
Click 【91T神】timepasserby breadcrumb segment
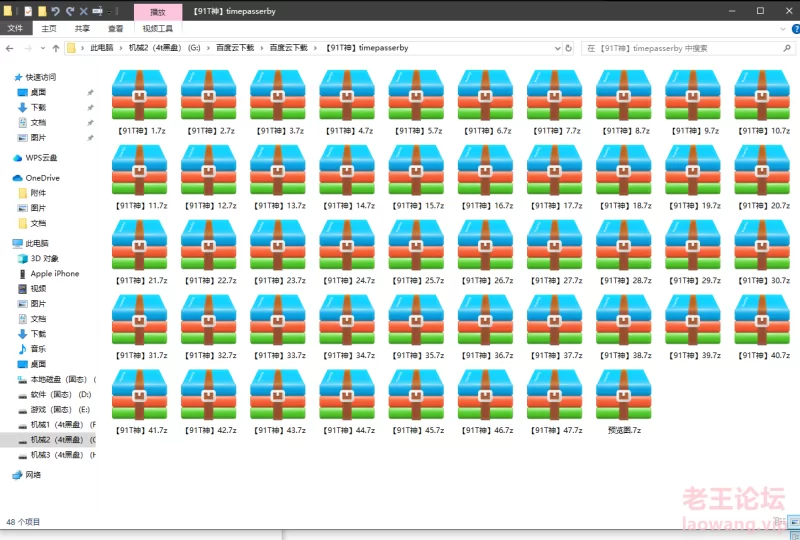[x=367, y=47]
